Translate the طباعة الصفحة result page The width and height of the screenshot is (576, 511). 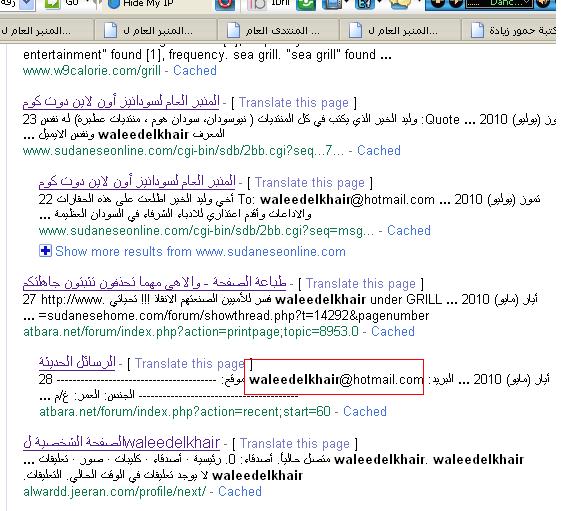click(x=361, y=284)
